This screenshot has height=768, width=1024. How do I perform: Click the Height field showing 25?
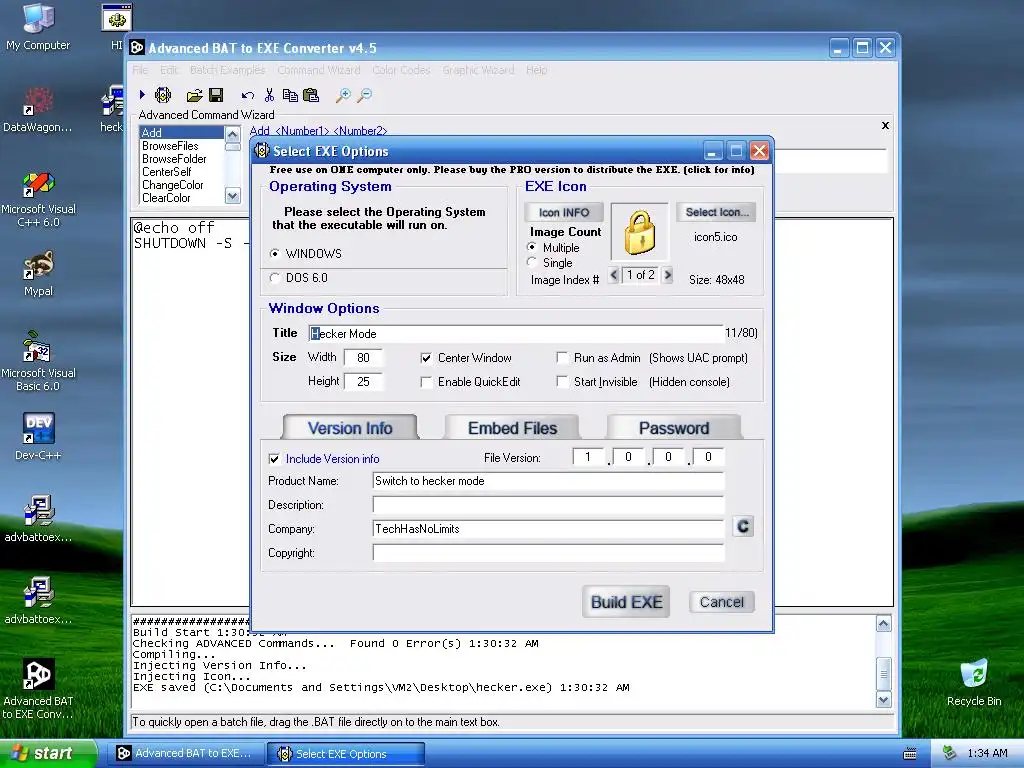pyautogui.click(x=363, y=381)
